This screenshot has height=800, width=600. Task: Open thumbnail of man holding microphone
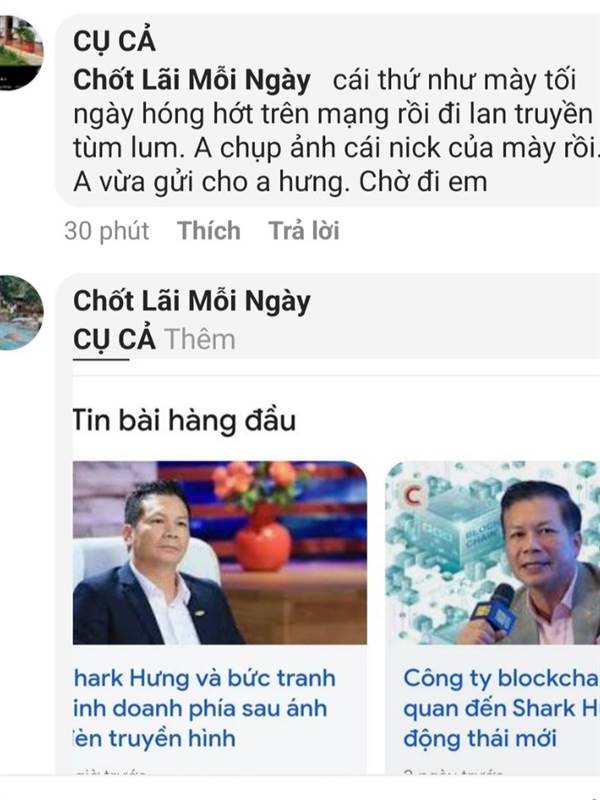tap(492, 553)
